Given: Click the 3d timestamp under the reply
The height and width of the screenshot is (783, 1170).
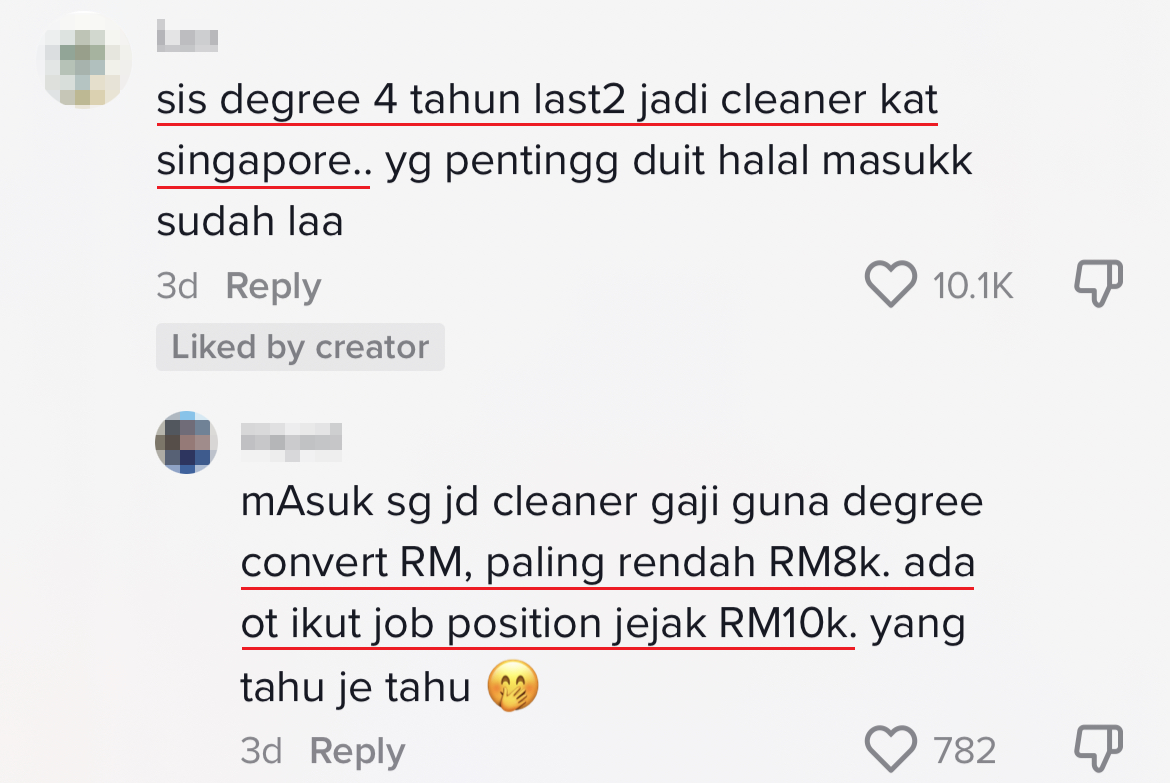Looking at the screenshot, I should click(262, 751).
